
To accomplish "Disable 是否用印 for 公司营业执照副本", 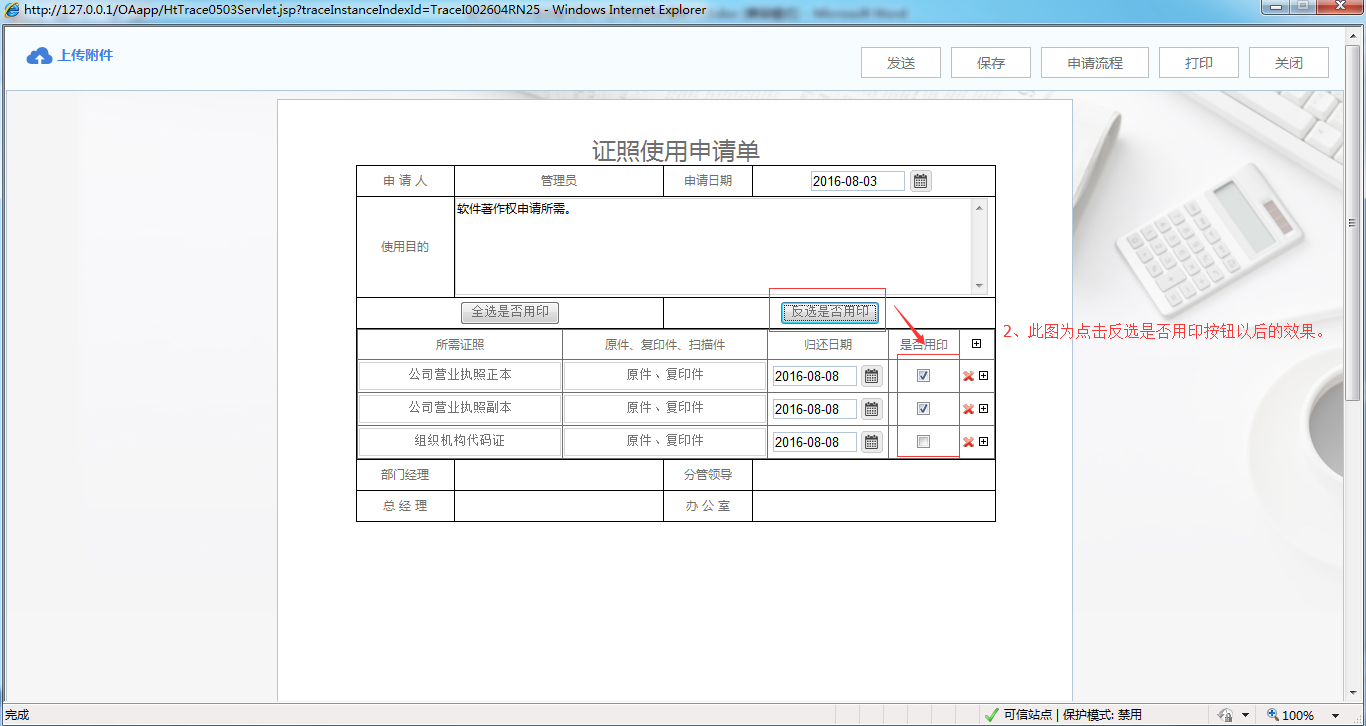I will pos(924,408).
